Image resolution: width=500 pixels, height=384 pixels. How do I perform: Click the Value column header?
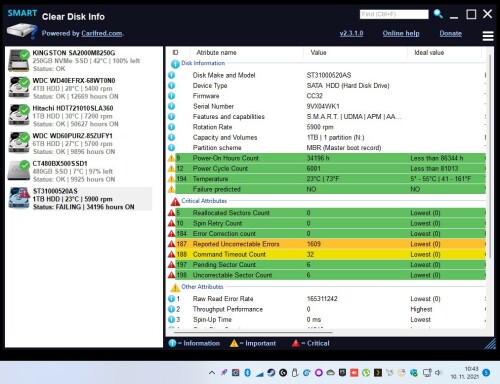[318, 53]
